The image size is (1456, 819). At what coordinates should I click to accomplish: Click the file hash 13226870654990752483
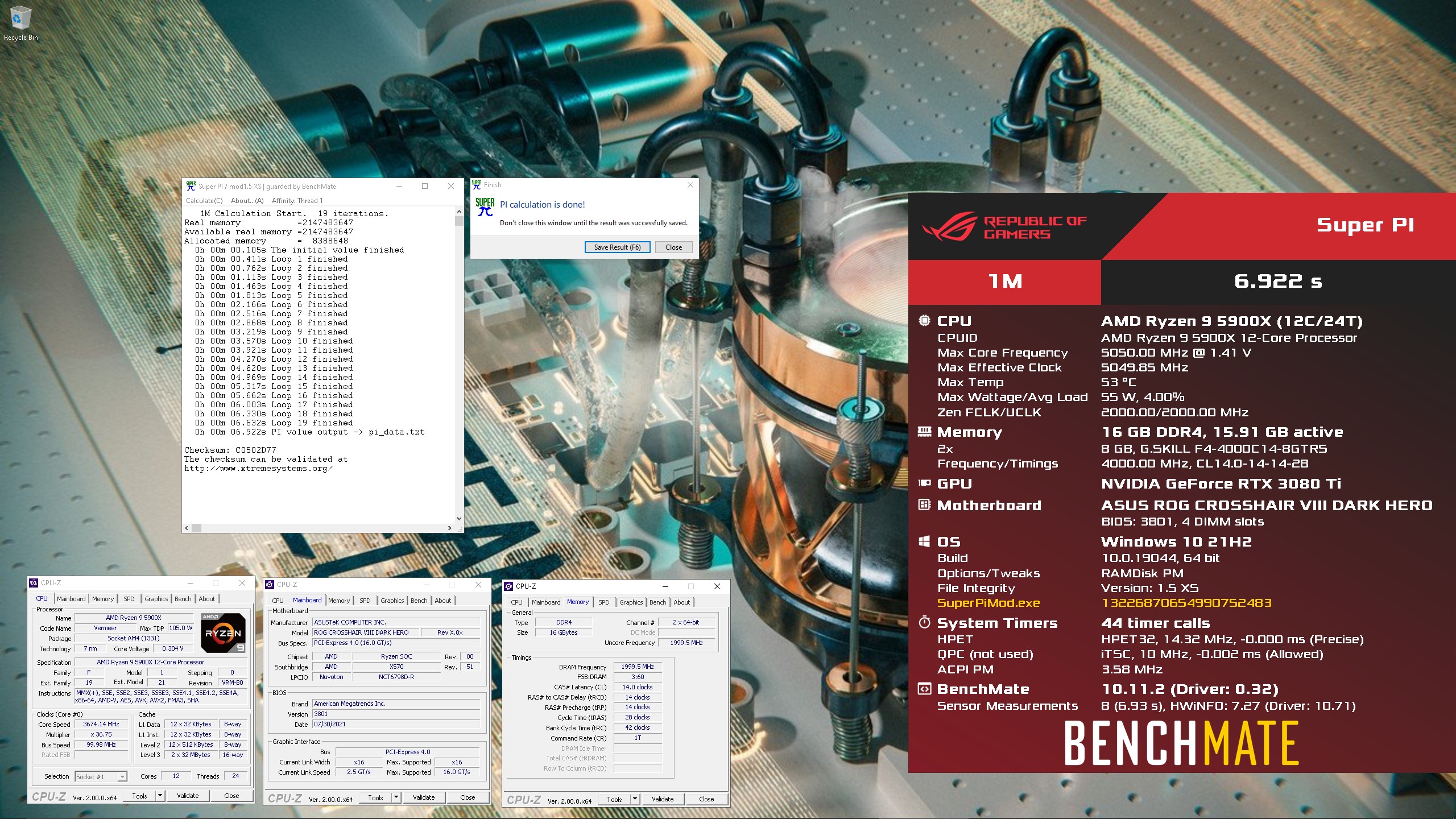(x=1186, y=603)
